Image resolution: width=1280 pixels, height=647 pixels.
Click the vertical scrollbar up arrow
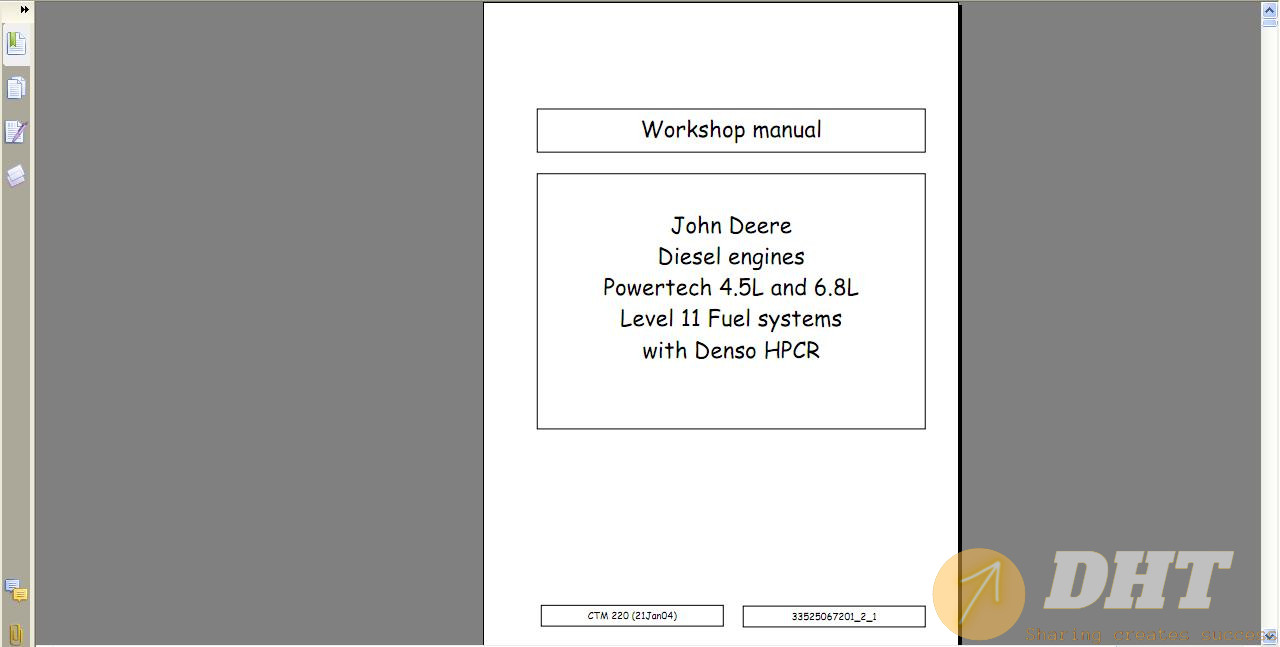click(x=1270, y=9)
